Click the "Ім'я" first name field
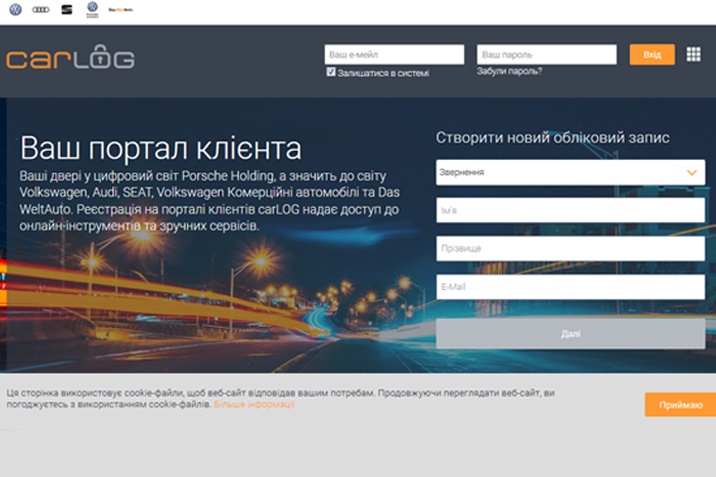This screenshot has width=716, height=477. [x=570, y=210]
